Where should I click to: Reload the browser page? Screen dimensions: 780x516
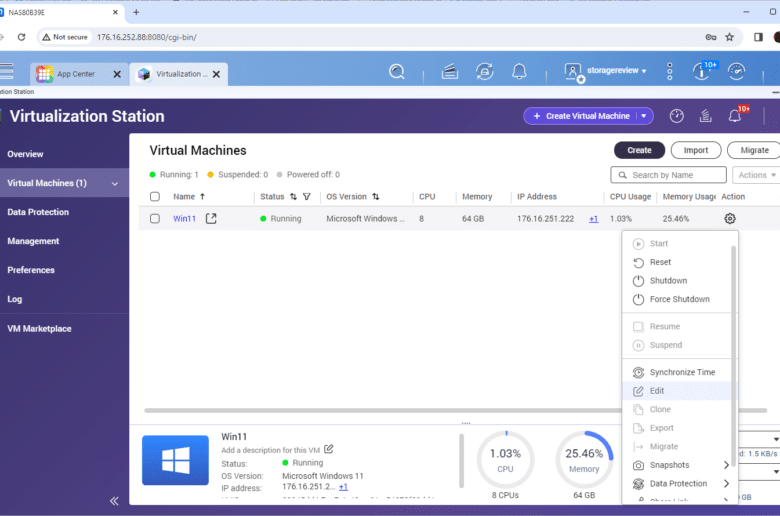tap(21, 37)
